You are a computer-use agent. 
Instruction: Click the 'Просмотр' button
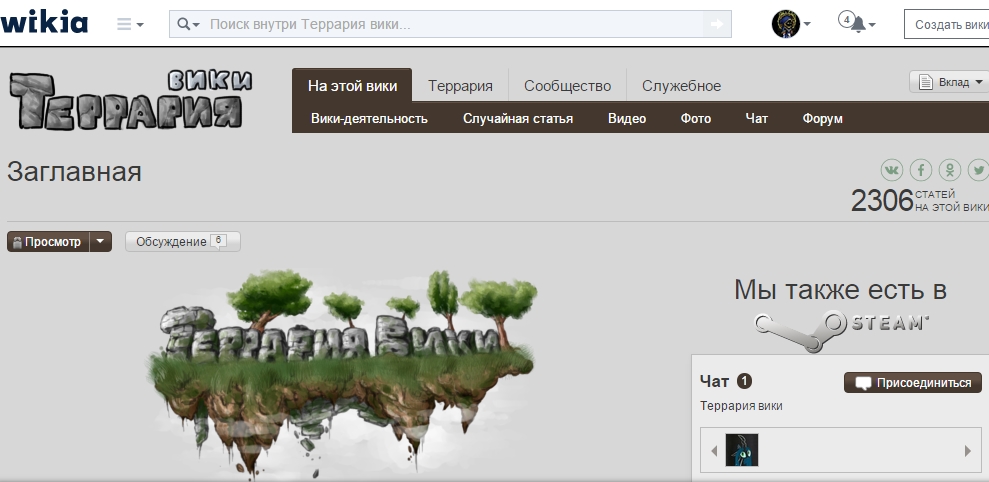click(x=48, y=242)
